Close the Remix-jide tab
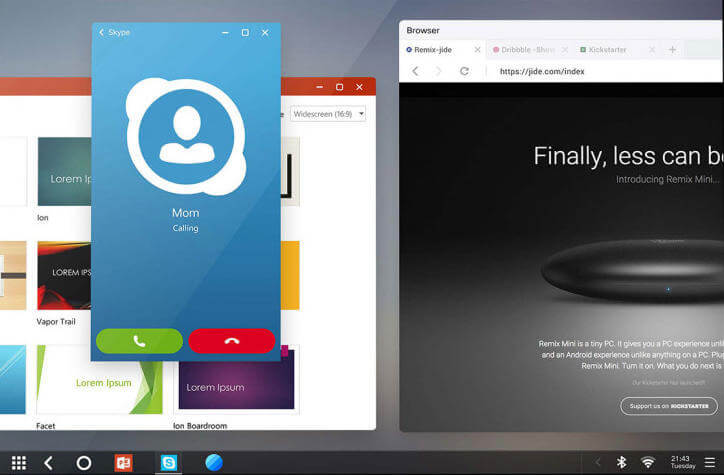 pos(477,49)
